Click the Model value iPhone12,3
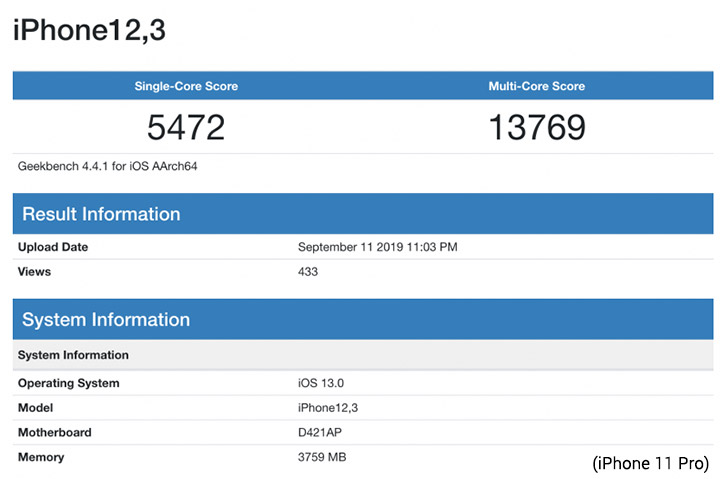The width and height of the screenshot is (728, 479). click(x=328, y=408)
